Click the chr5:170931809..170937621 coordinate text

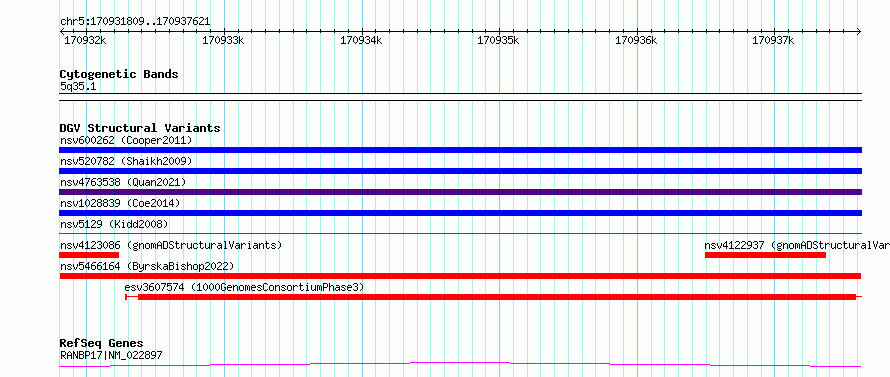(135, 22)
